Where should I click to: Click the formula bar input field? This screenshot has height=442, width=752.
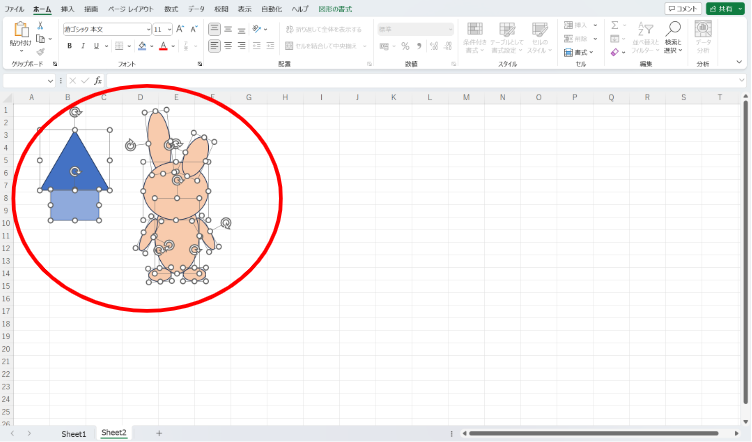click(x=422, y=81)
